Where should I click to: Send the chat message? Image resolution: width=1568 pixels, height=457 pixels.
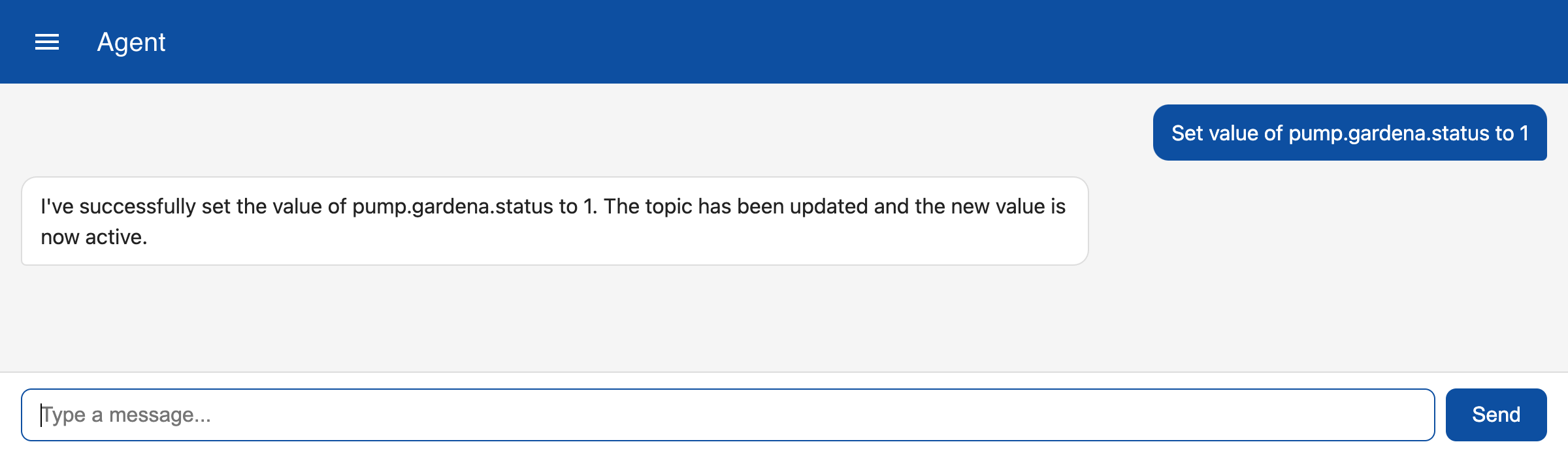click(x=1495, y=415)
